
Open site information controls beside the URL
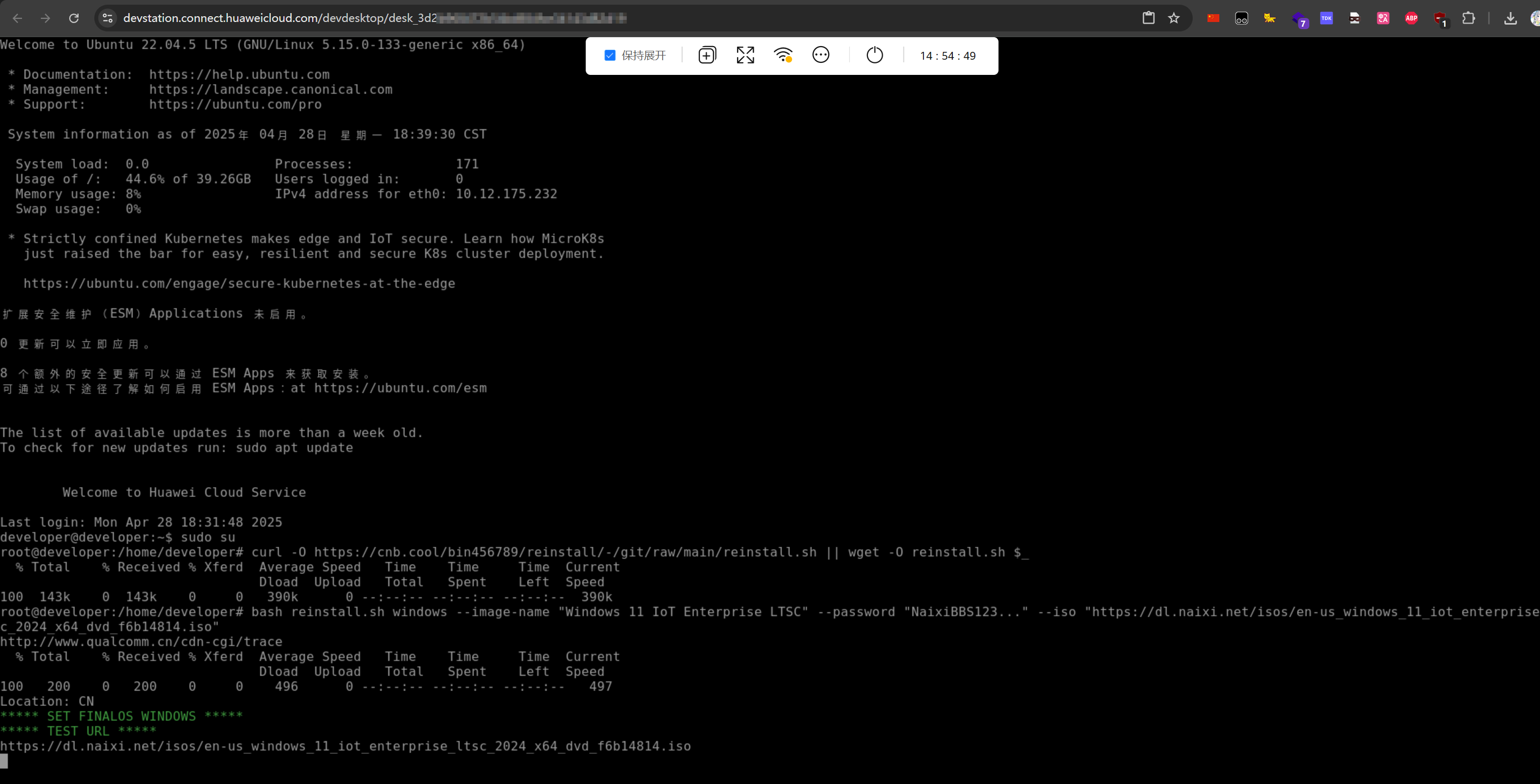click(x=107, y=18)
